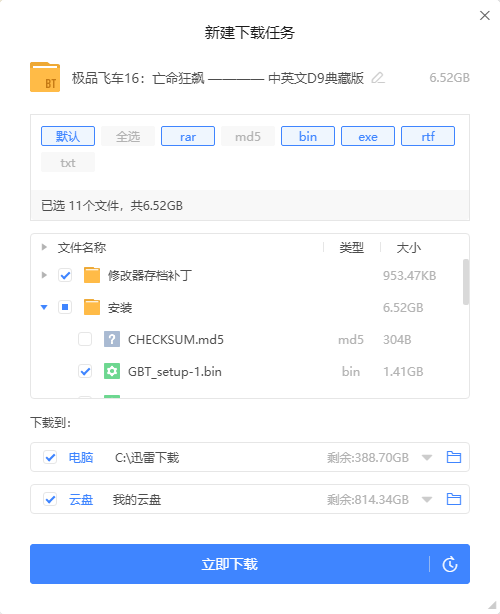The height and width of the screenshot is (614, 500).
Task: Click the 953.47KB size value
Action: pyautogui.click(x=409, y=275)
